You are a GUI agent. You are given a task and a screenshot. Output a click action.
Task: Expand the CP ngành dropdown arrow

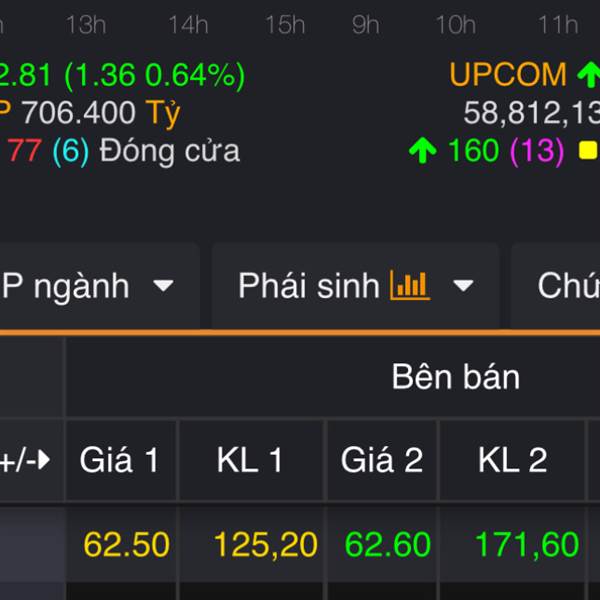click(x=163, y=285)
